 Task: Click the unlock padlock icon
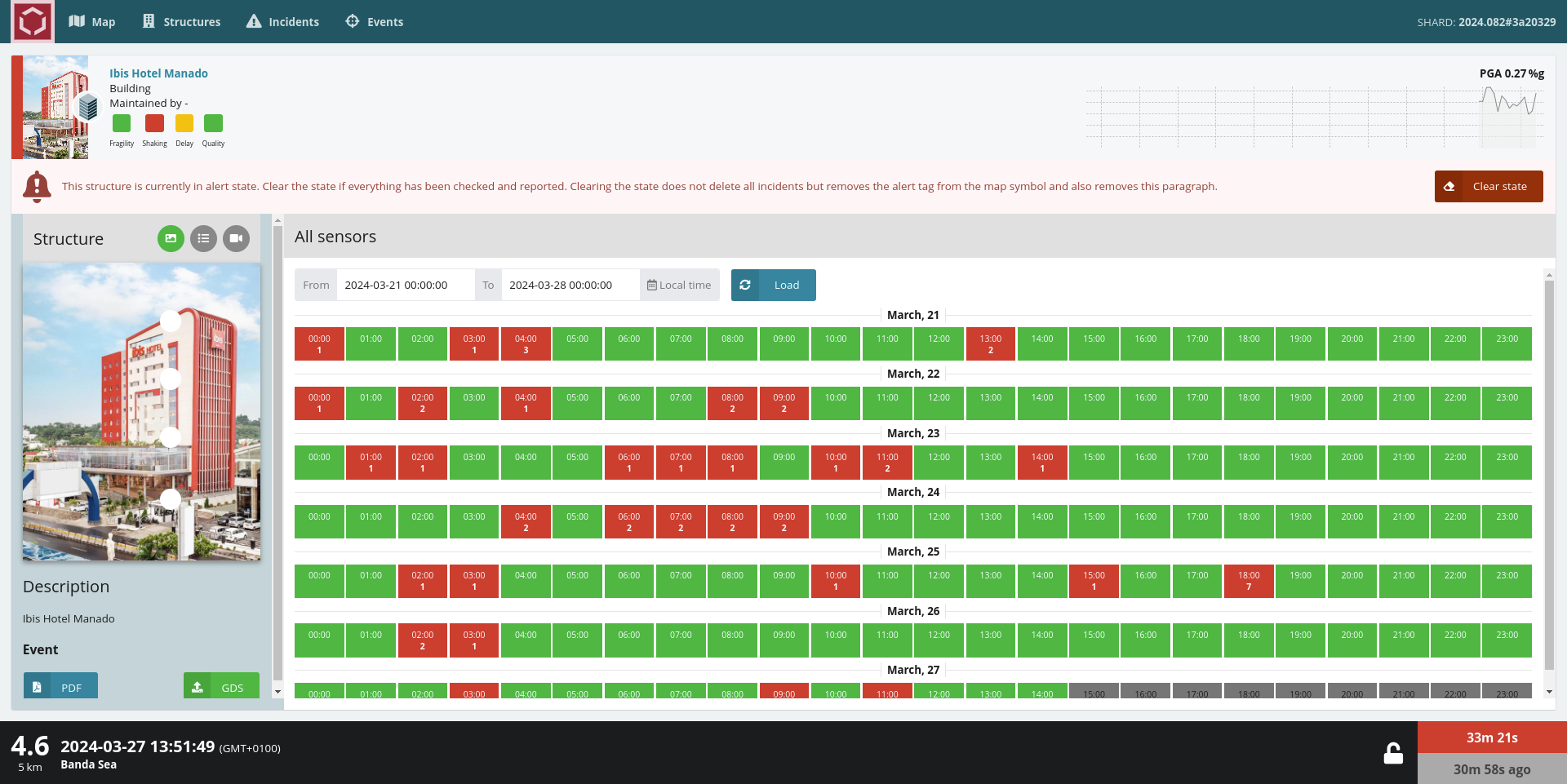[x=1393, y=753]
